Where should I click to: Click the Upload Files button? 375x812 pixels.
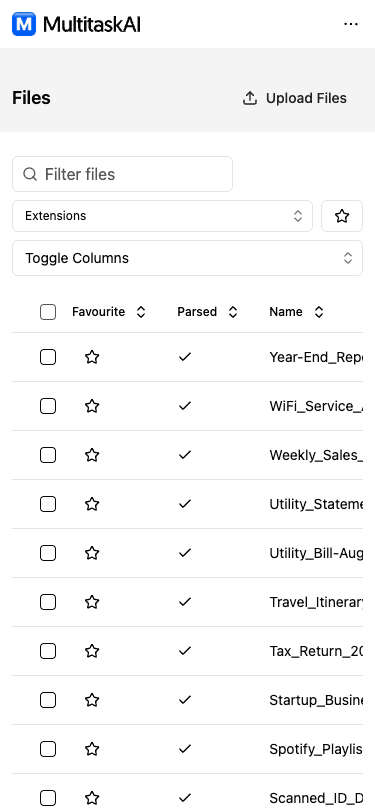[x=295, y=98]
